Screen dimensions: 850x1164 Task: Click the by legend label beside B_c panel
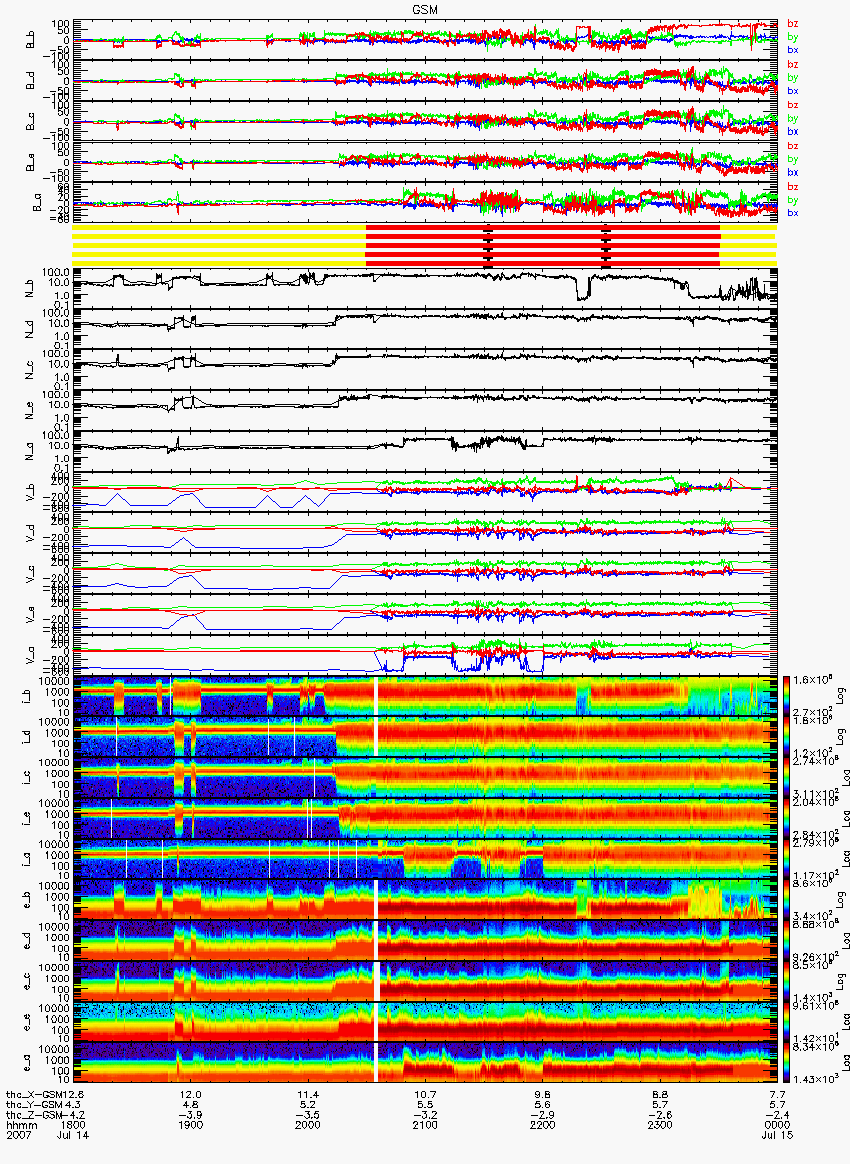[x=792, y=118]
